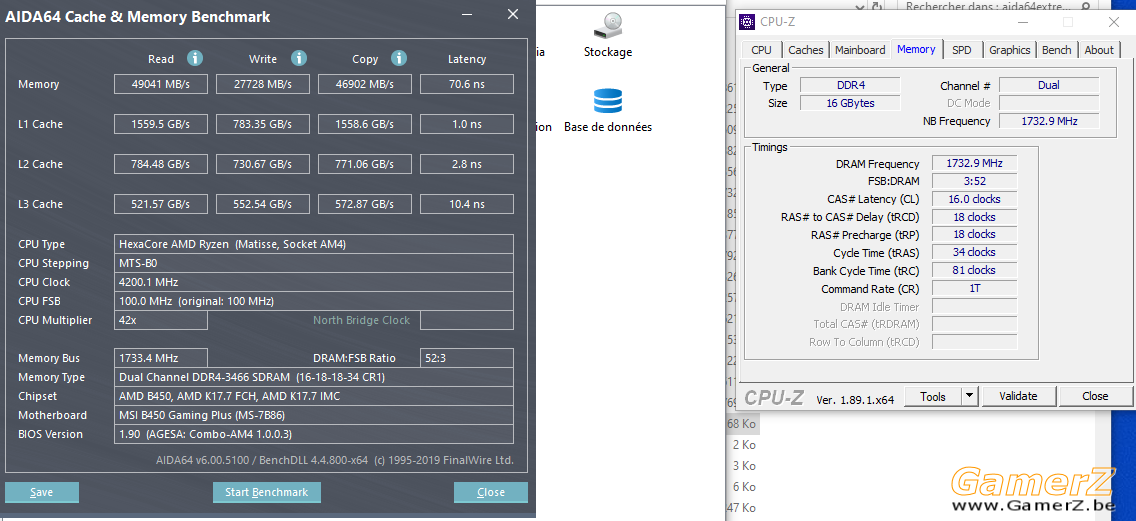Click the CPU Type field HexaCore AMD Ryzen
Viewport: 1136px width, 521px height.
coord(314,244)
